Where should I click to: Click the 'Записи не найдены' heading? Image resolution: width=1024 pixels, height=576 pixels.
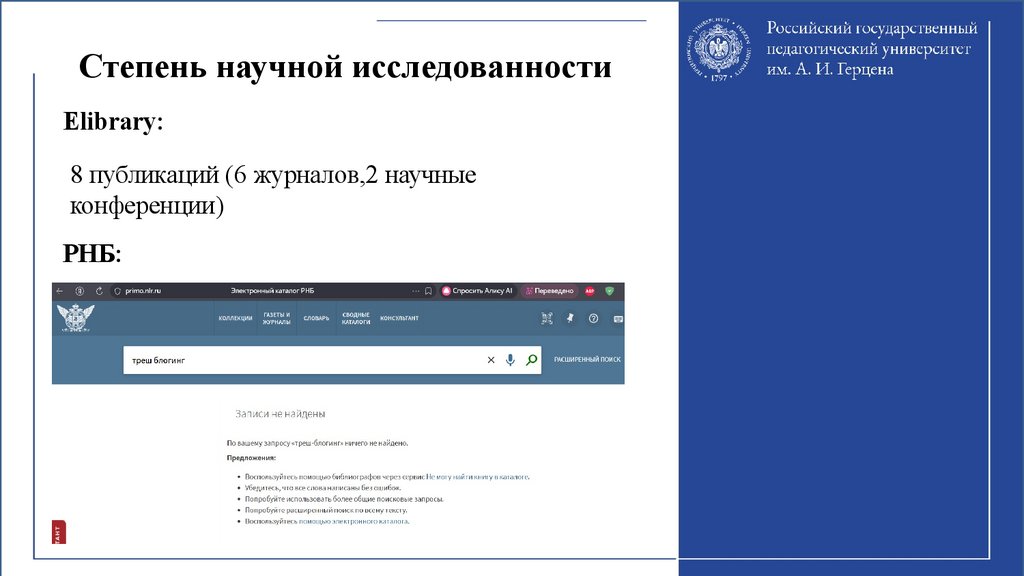pos(280,413)
